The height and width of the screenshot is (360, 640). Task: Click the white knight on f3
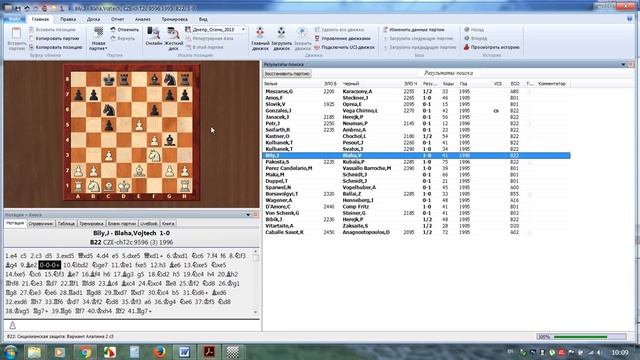pyautogui.click(x=154, y=156)
